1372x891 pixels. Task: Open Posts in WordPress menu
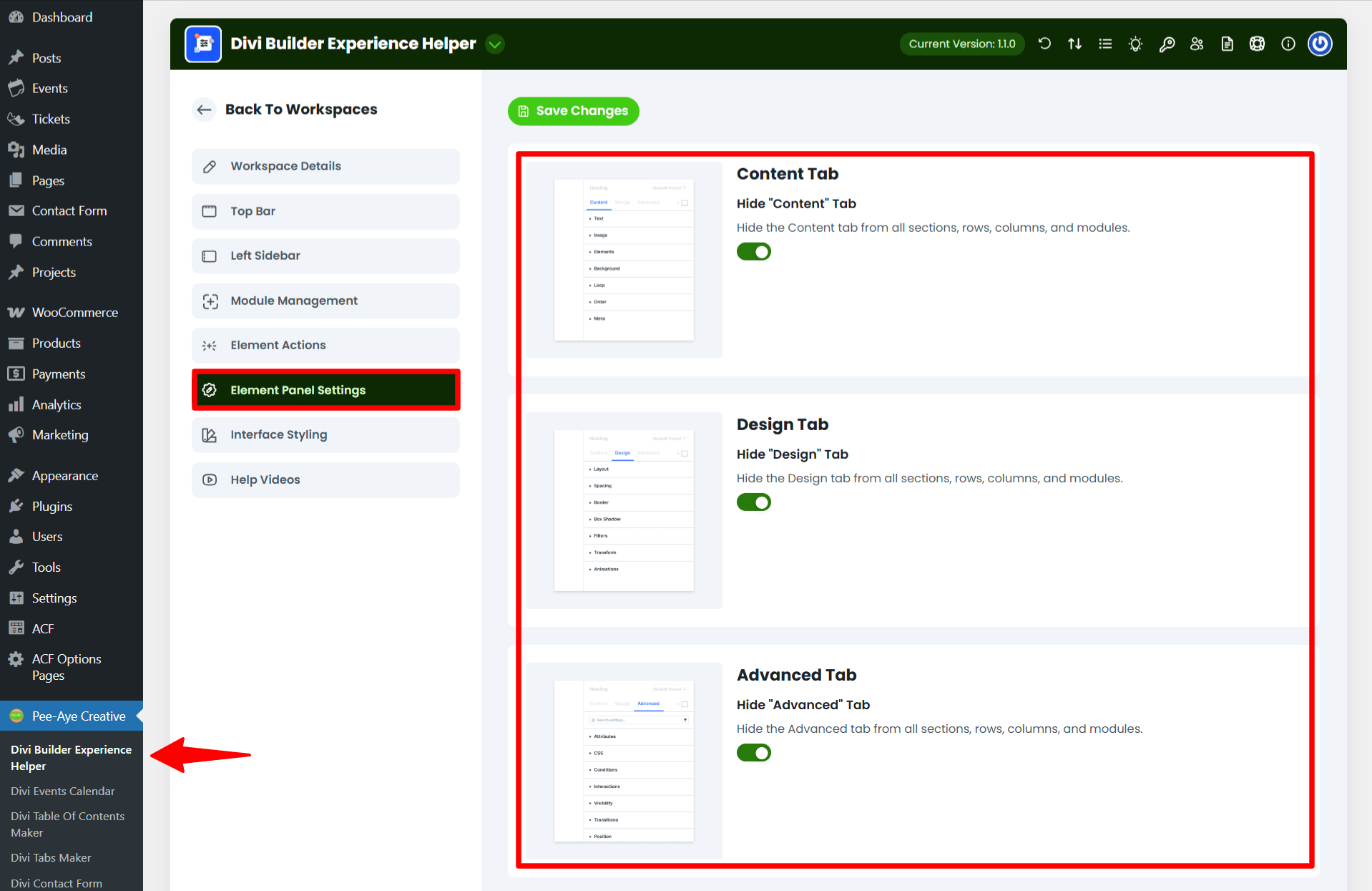tap(72, 58)
